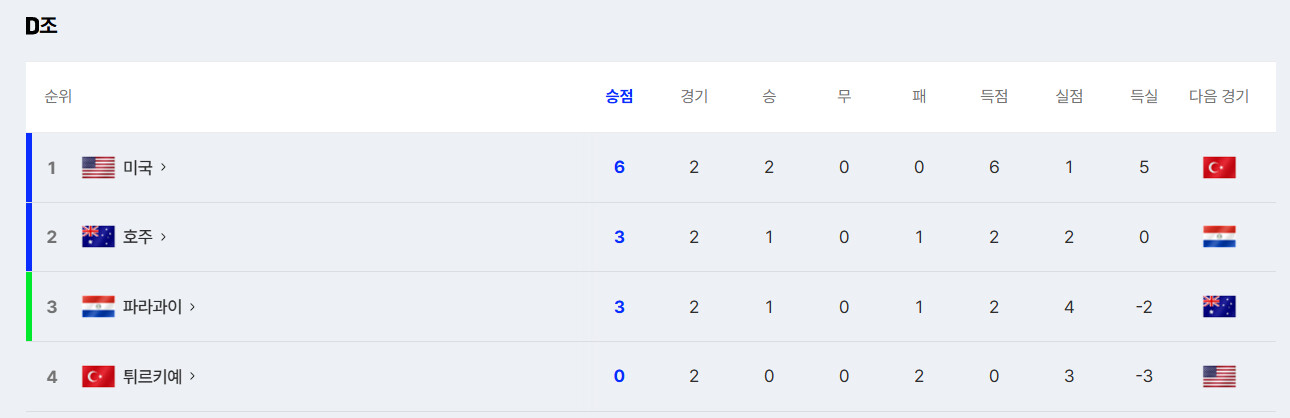Open the Australia next-match flag in 파라과이 row
This screenshot has height=418, width=1290.
pos(1219,307)
